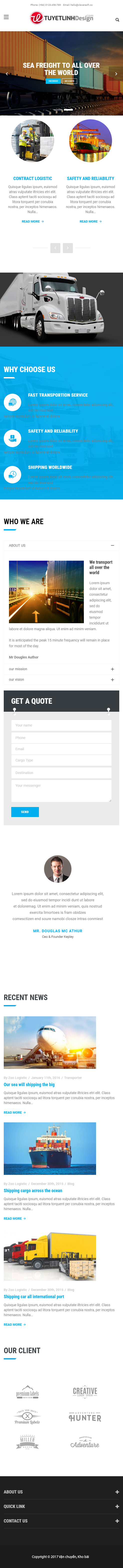This screenshot has height=1568, width=123.
Task: Go to the next hero slide arrow
Action: click(x=116, y=74)
